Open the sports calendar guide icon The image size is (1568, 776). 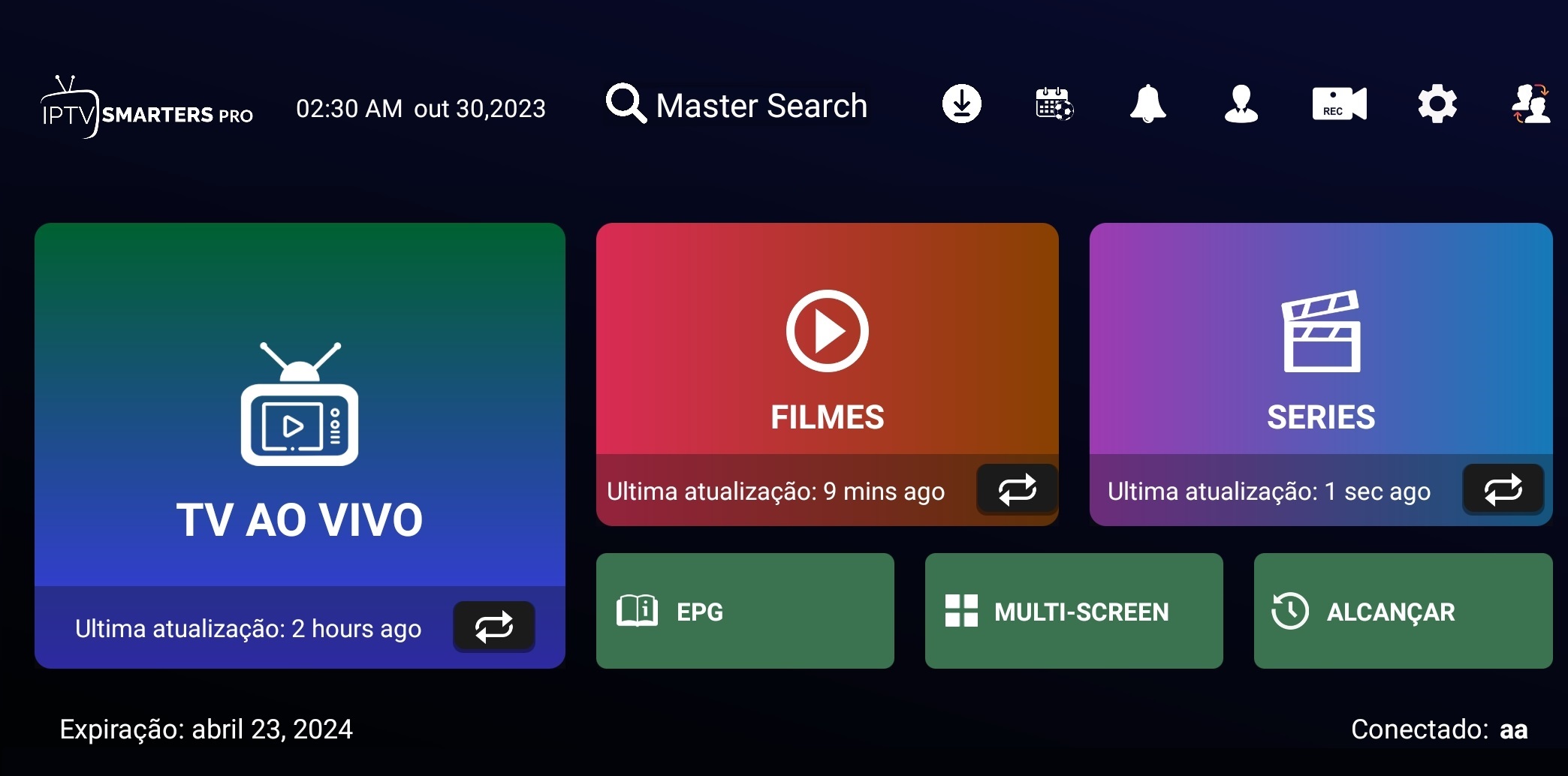(1054, 104)
